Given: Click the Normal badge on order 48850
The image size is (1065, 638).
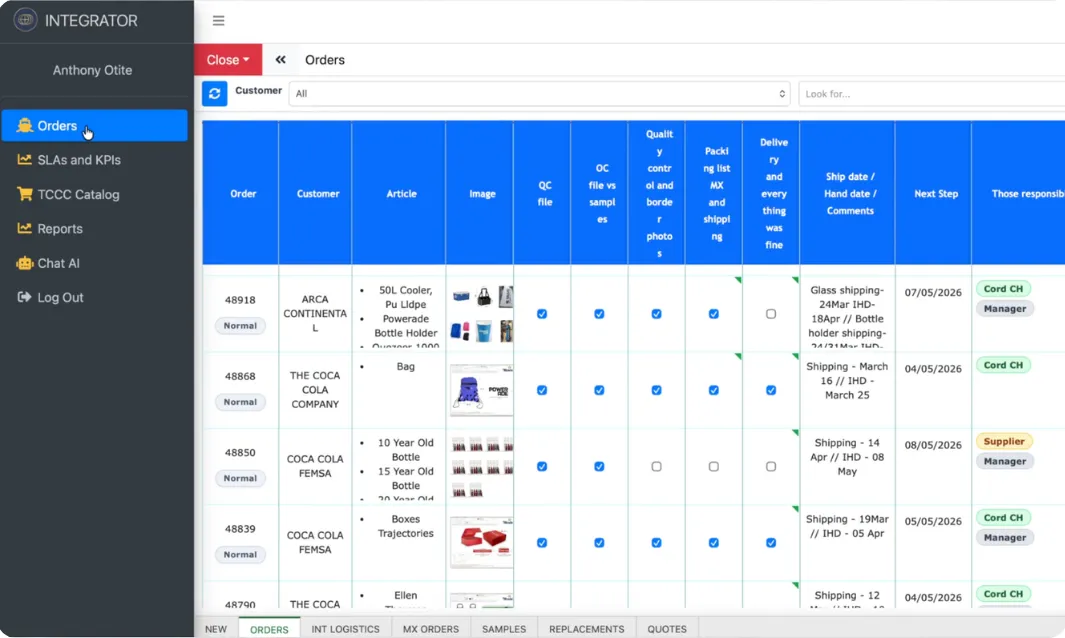Looking at the screenshot, I should 240,478.
